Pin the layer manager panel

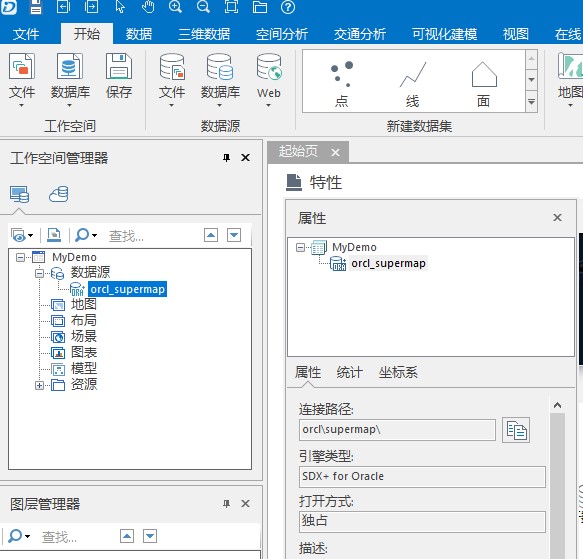click(226, 504)
